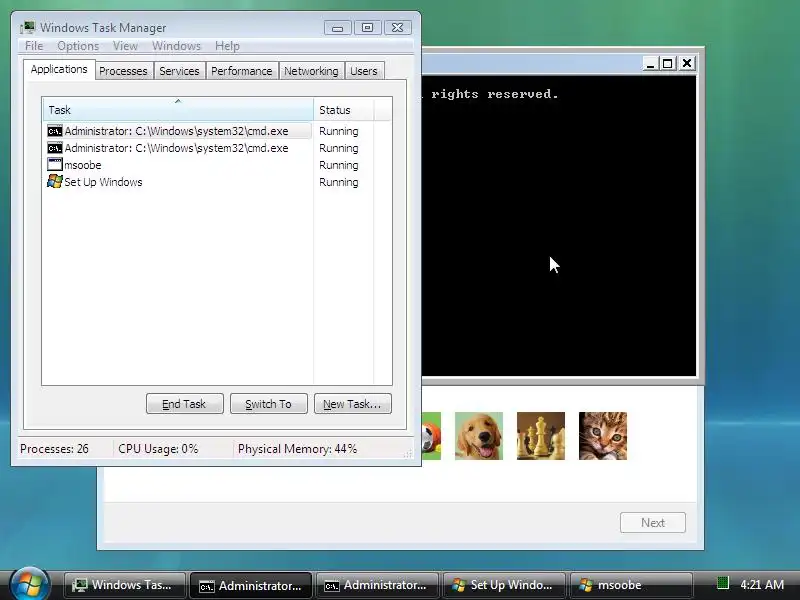Choose the golden retriever puppy picture
The image size is (800, 600).
tap(479, 436)
